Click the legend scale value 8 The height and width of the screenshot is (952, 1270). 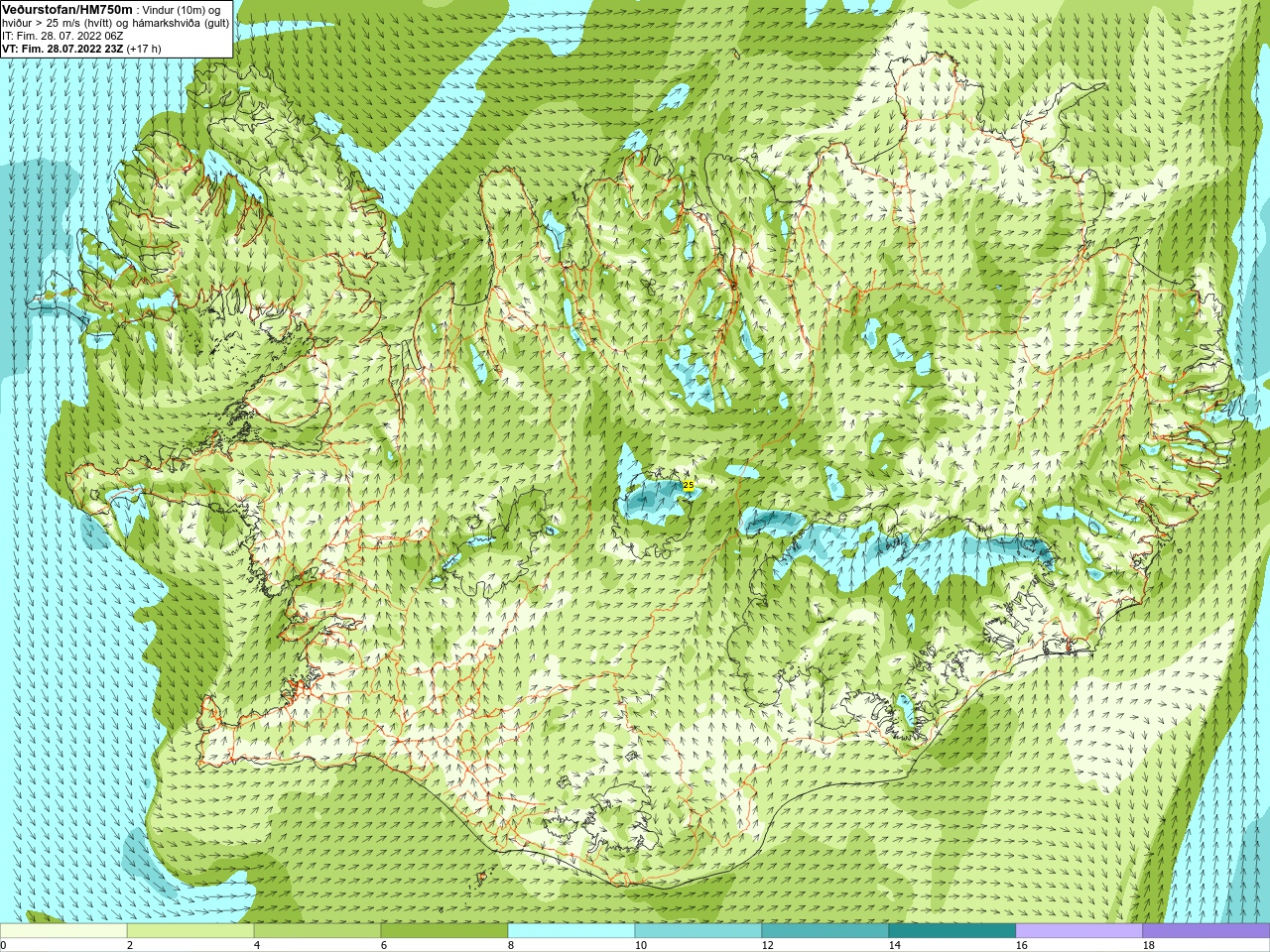coord(511,945)
